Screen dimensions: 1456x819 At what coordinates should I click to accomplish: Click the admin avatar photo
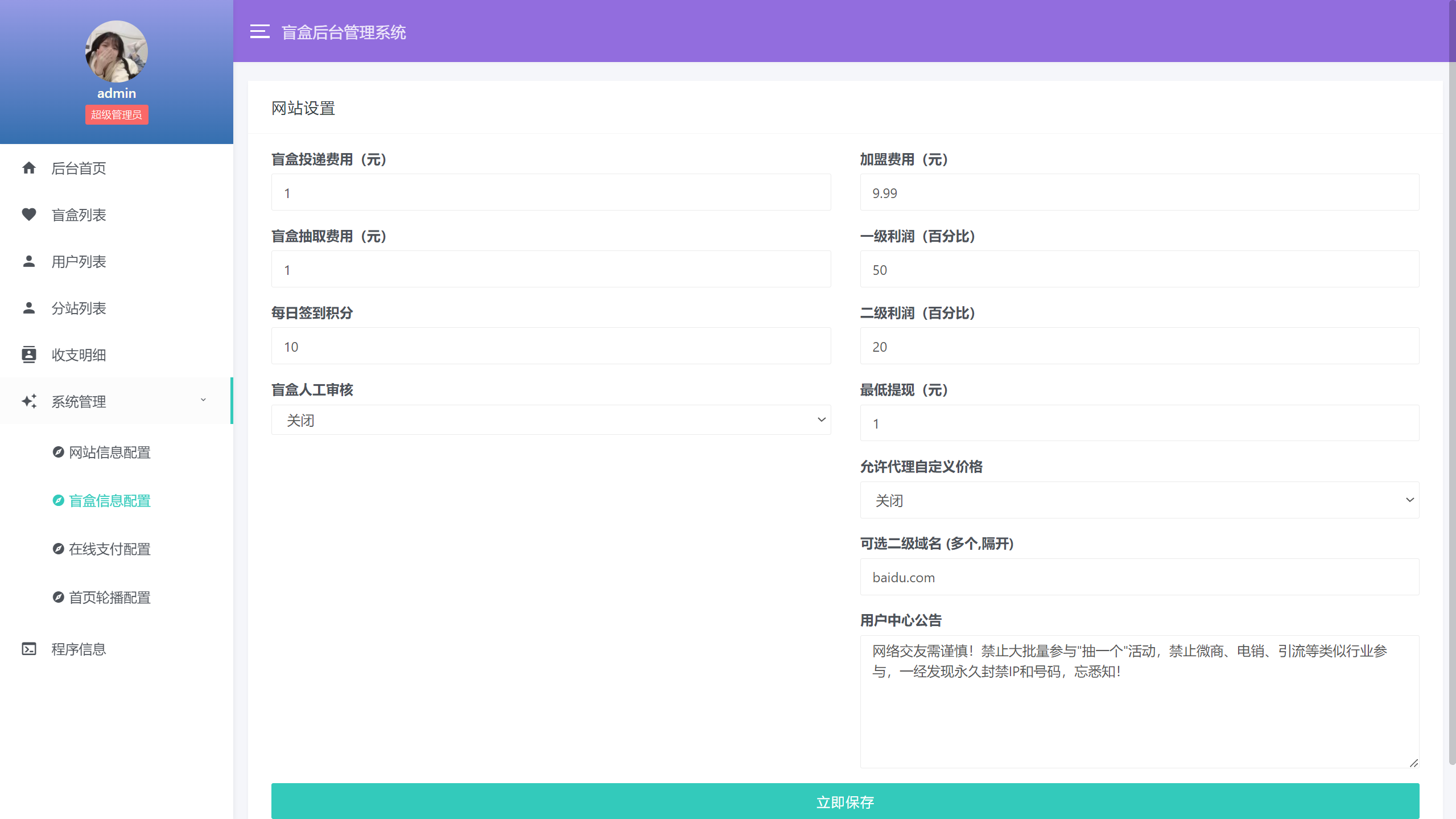[x=116, y=52]
